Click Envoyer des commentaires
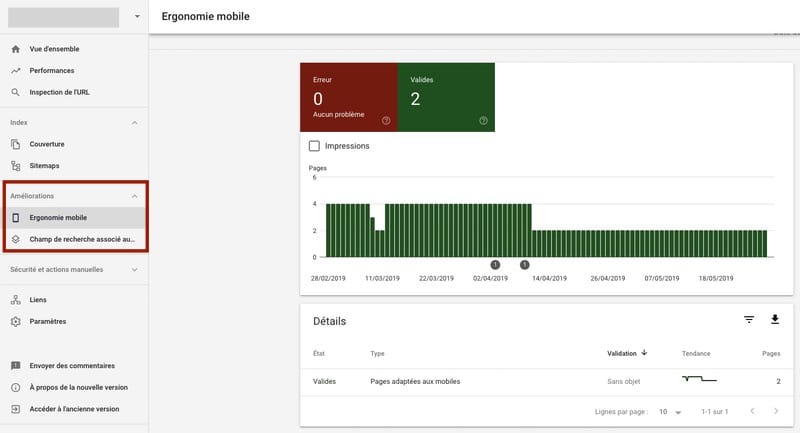The image size is (800, 433). (72, 365)
